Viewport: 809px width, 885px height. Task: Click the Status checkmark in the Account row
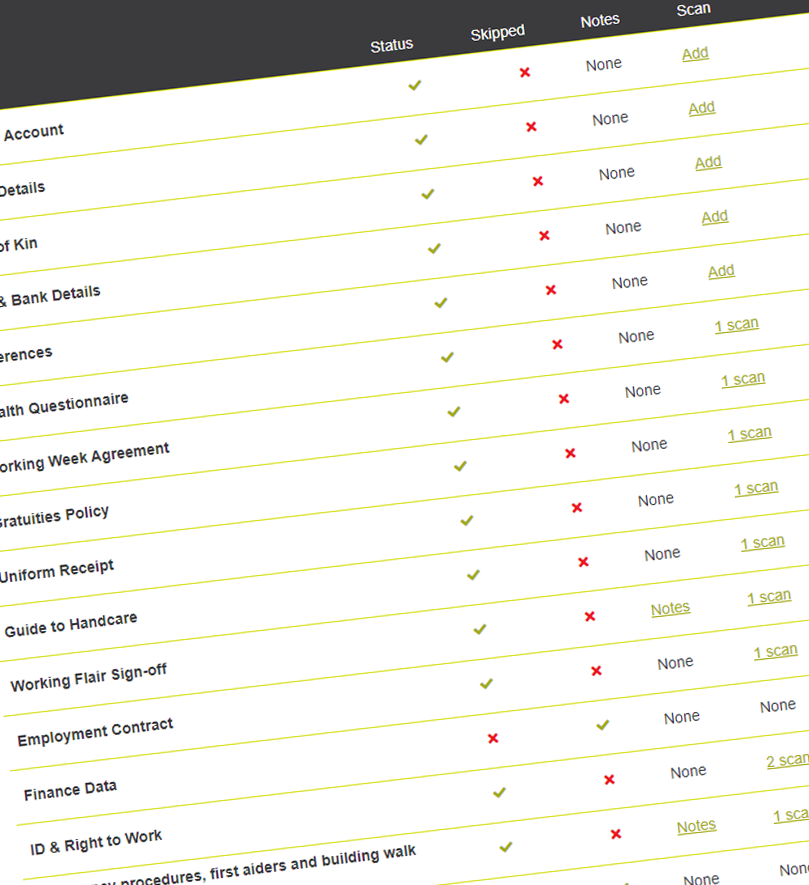pos(415,85)
